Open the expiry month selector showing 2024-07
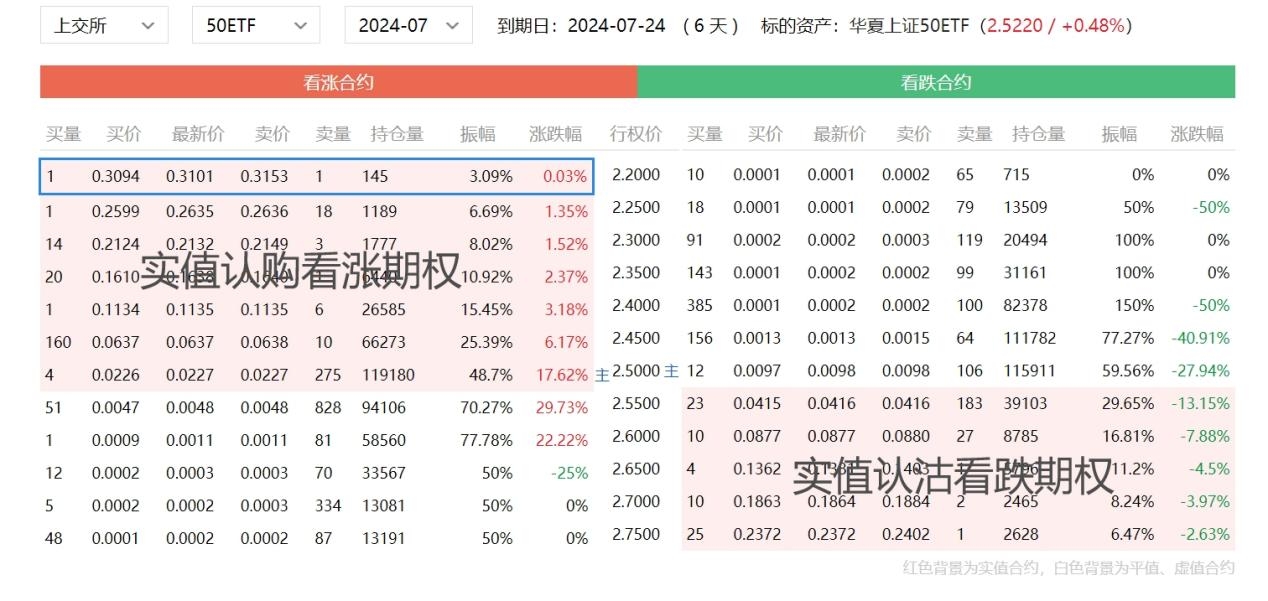 [408, 25]
